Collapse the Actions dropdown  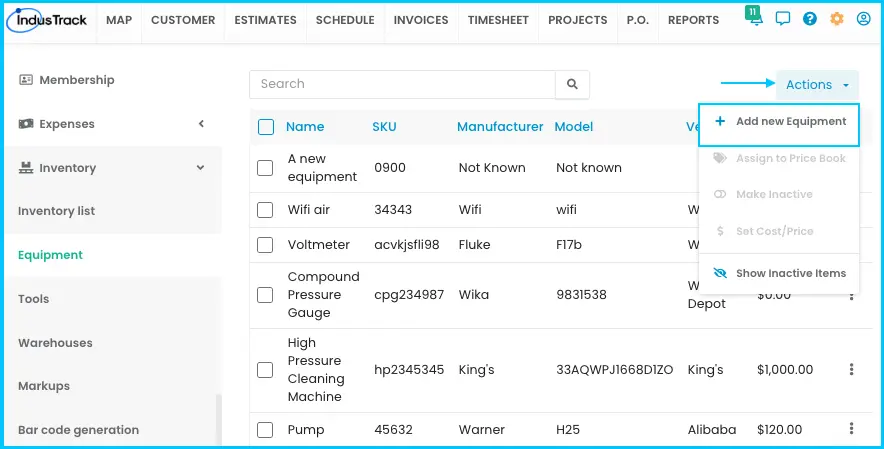pos(817,85)
